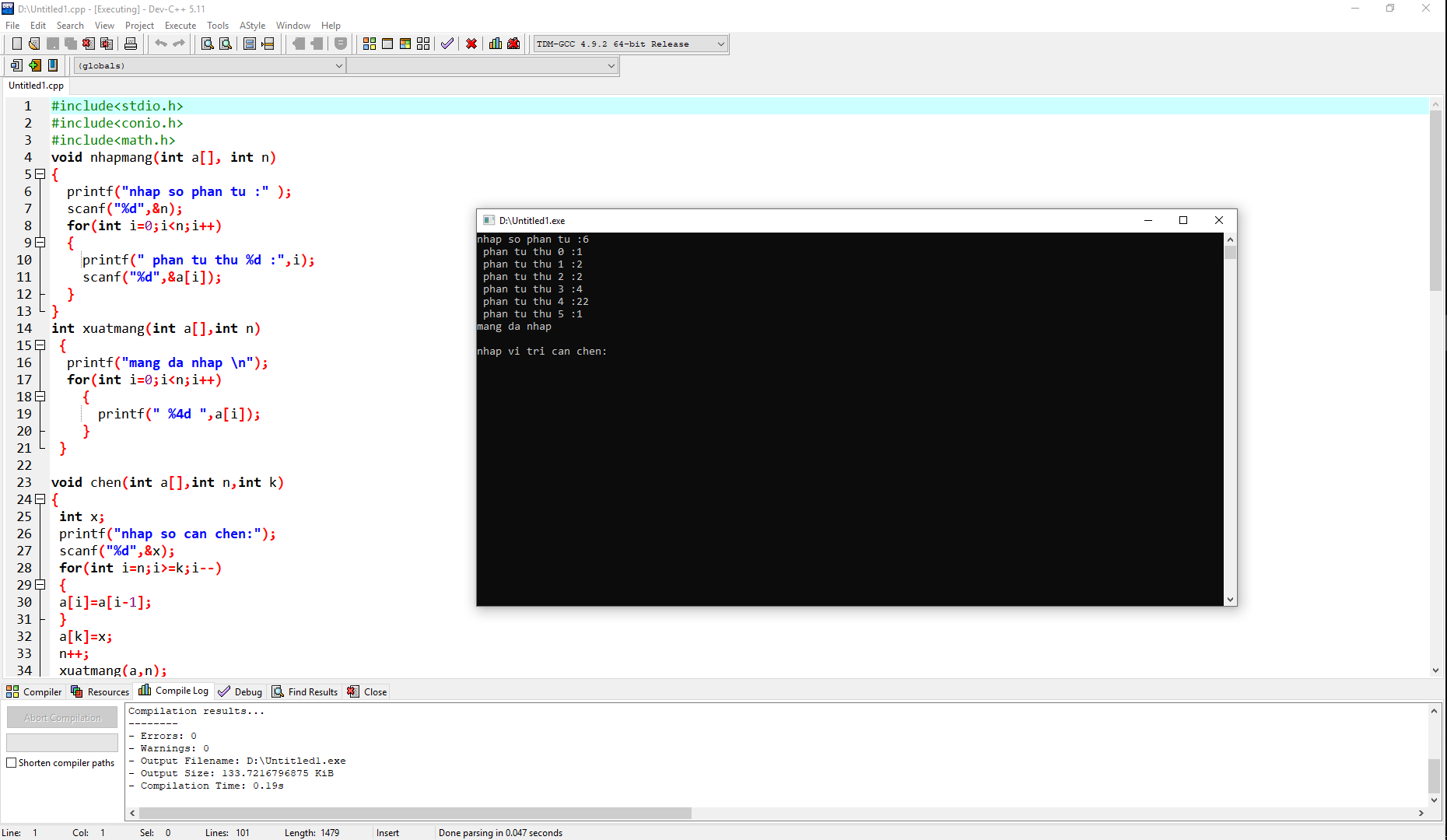1447x840 pixels.
Task: Click the first icon in second toolbar row
Action: tap(16, 65)
